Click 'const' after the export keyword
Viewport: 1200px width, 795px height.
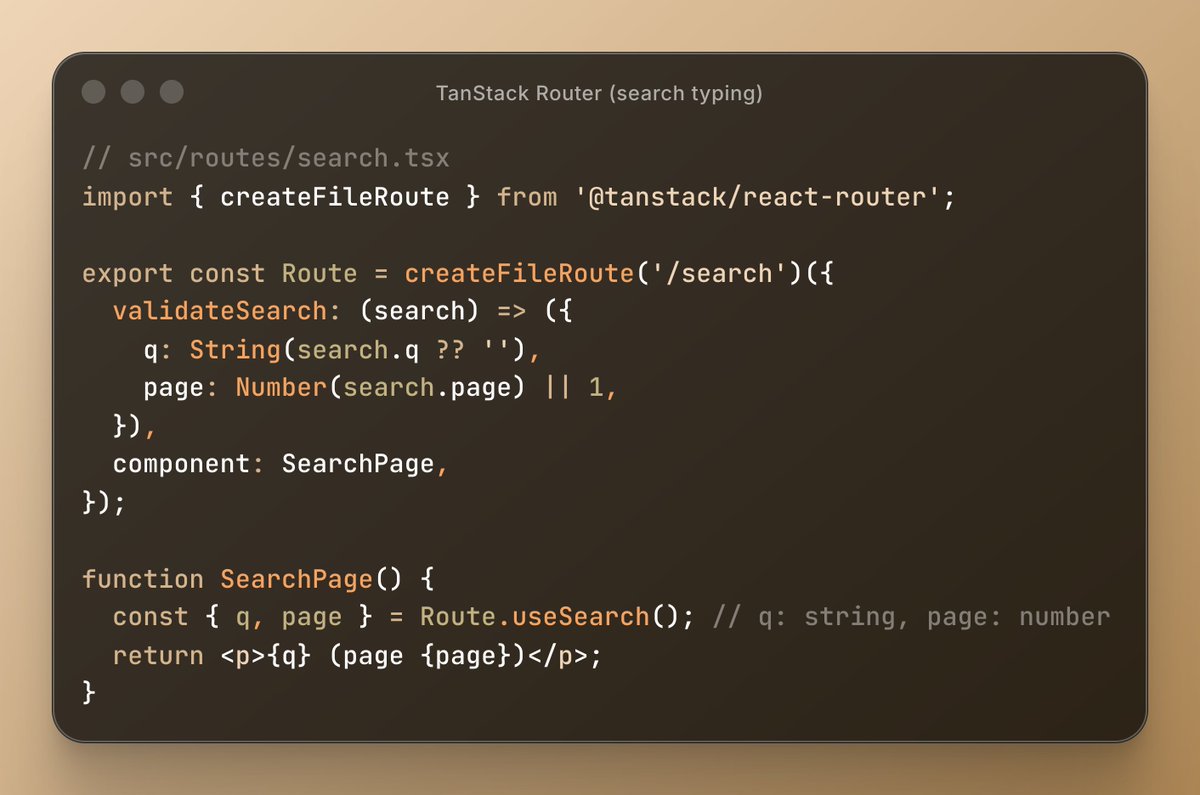tap(227, 273)
